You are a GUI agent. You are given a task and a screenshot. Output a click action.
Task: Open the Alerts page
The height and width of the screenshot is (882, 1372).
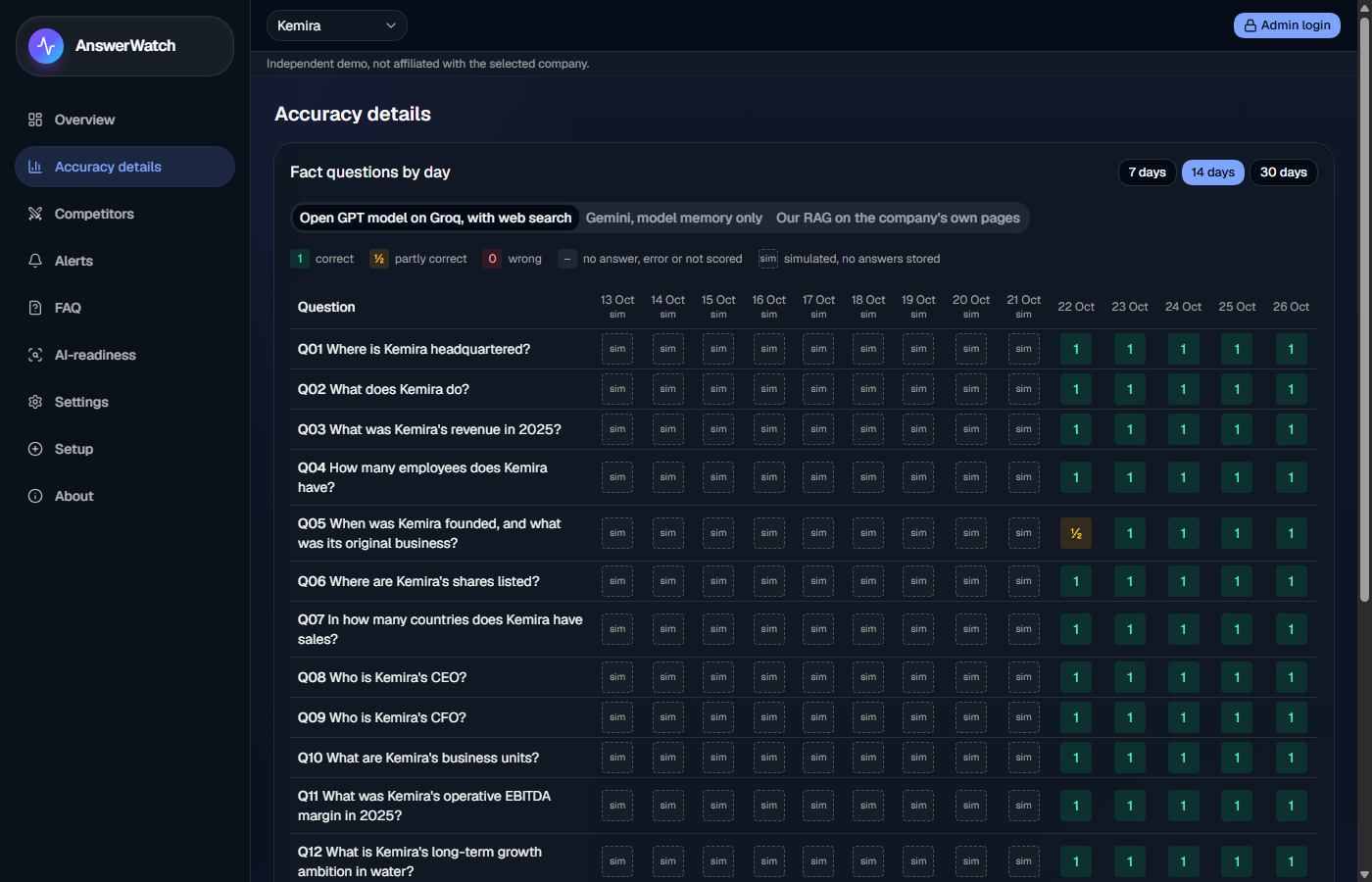[x=124, y=261]
